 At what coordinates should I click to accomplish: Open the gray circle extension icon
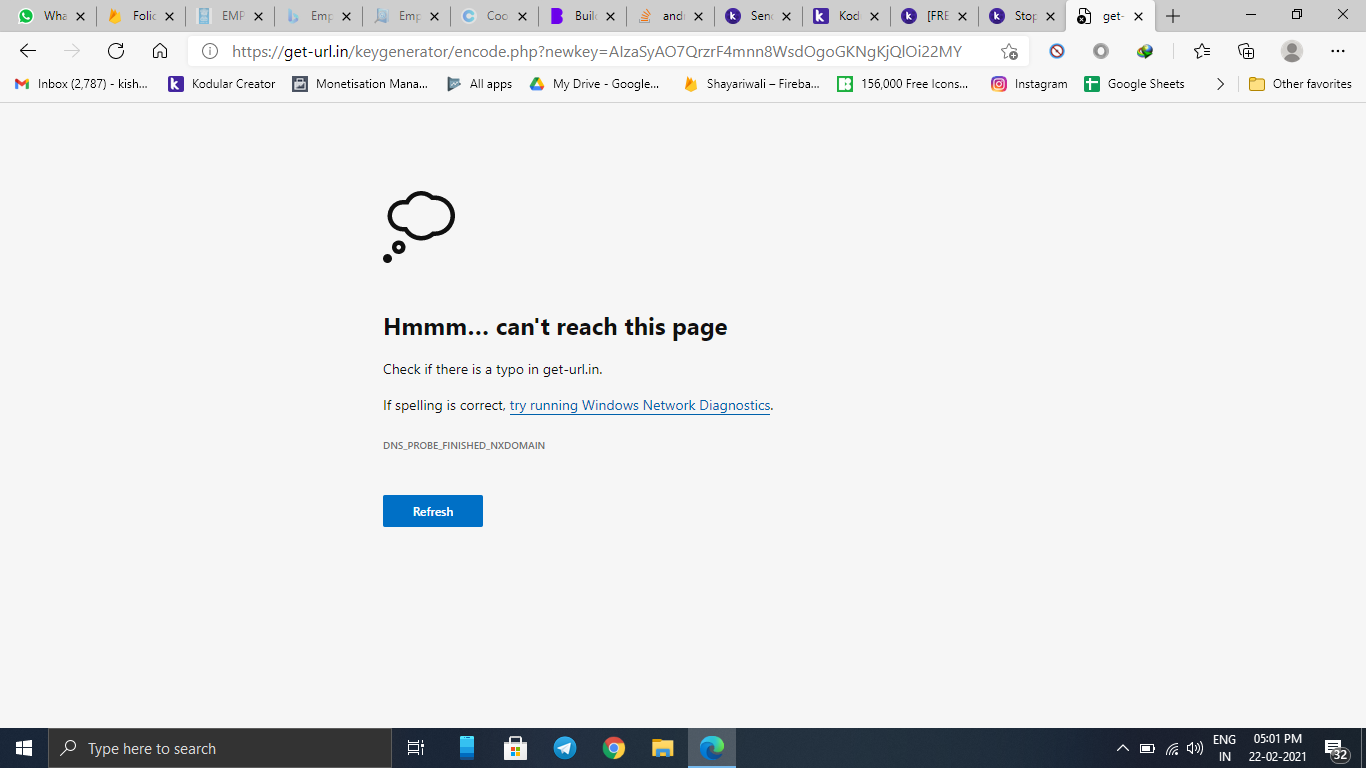pos(1101,51)
